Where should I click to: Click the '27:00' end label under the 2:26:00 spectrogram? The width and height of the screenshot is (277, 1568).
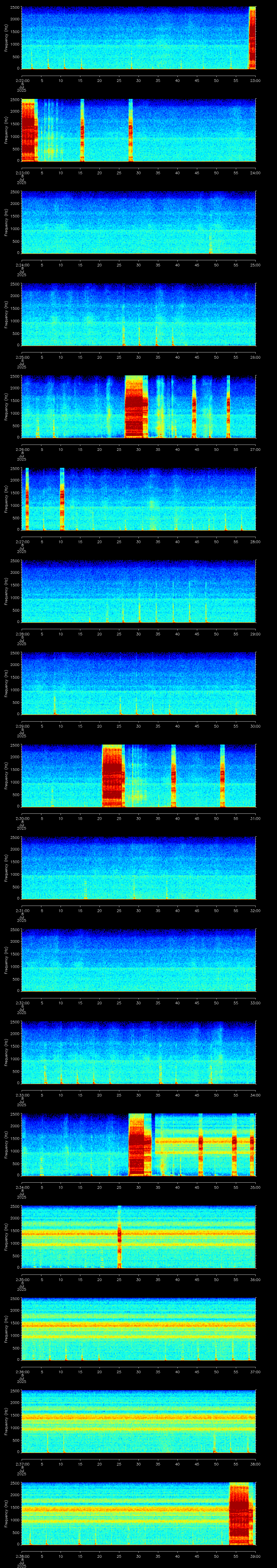[x=255, y=449]
